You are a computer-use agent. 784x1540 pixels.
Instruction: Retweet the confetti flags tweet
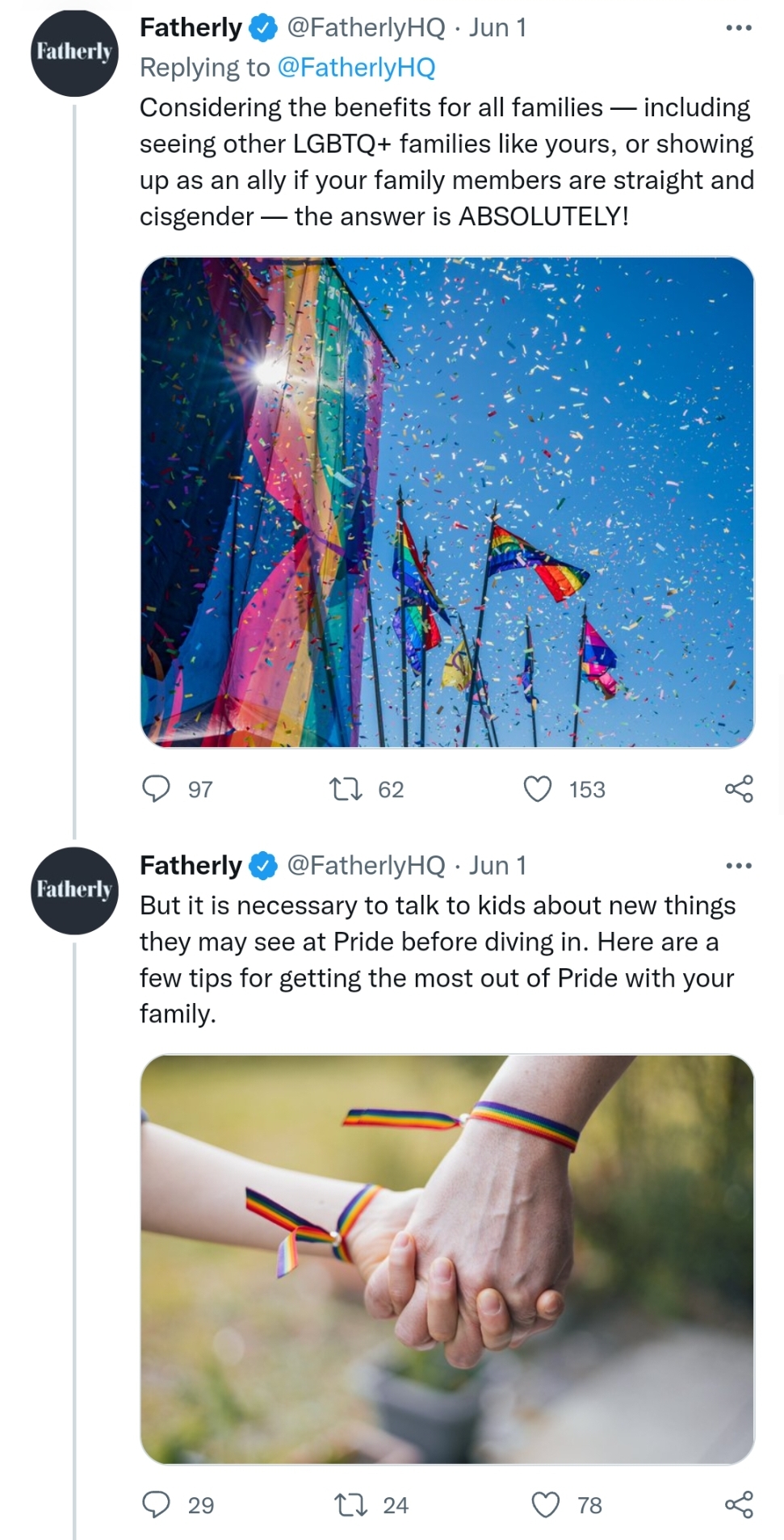coord(346,788)
